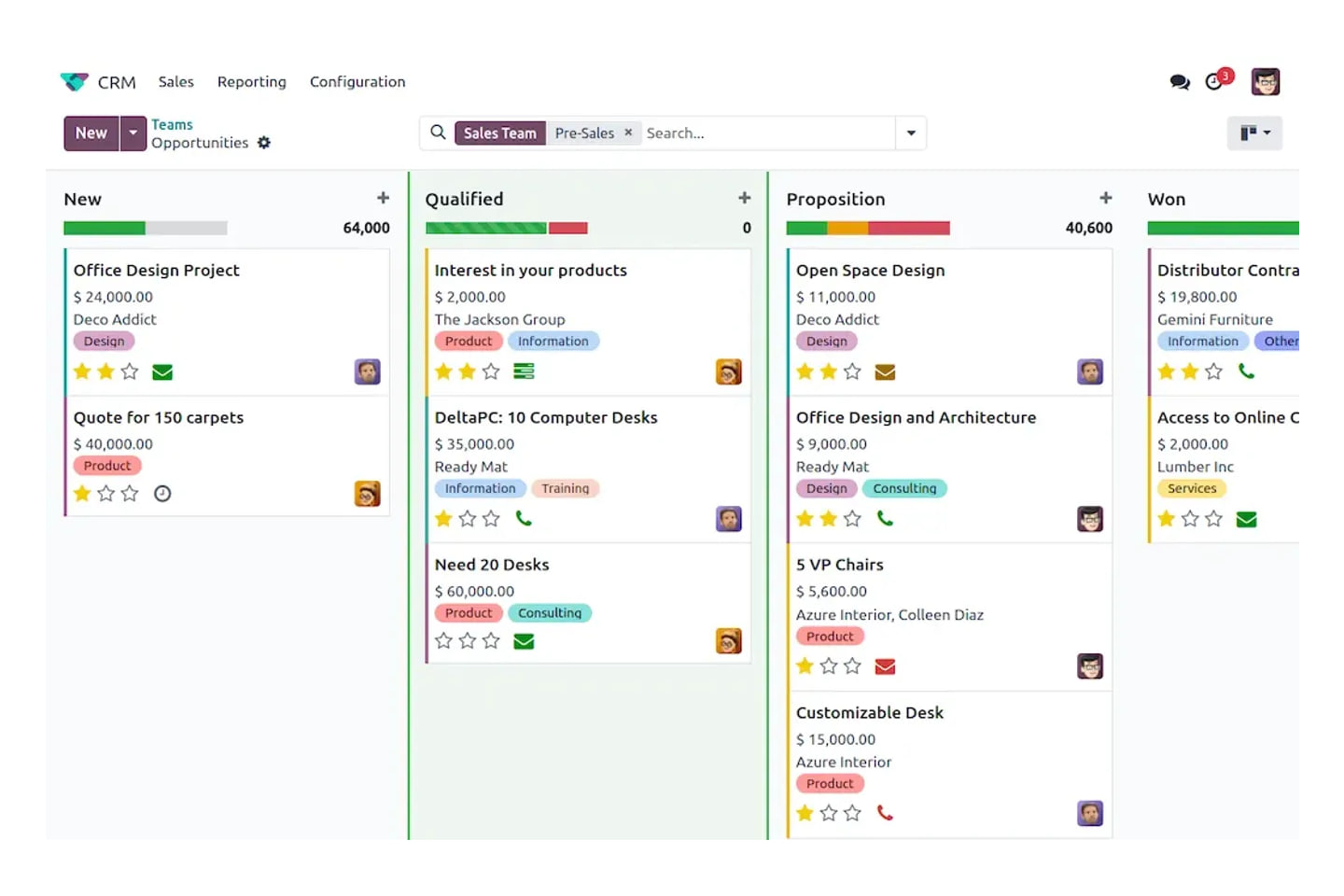Image resolution: width=1344 pixels, height=896 pixels.
Task: Open the Sales menu
Action: pos(176,82)
